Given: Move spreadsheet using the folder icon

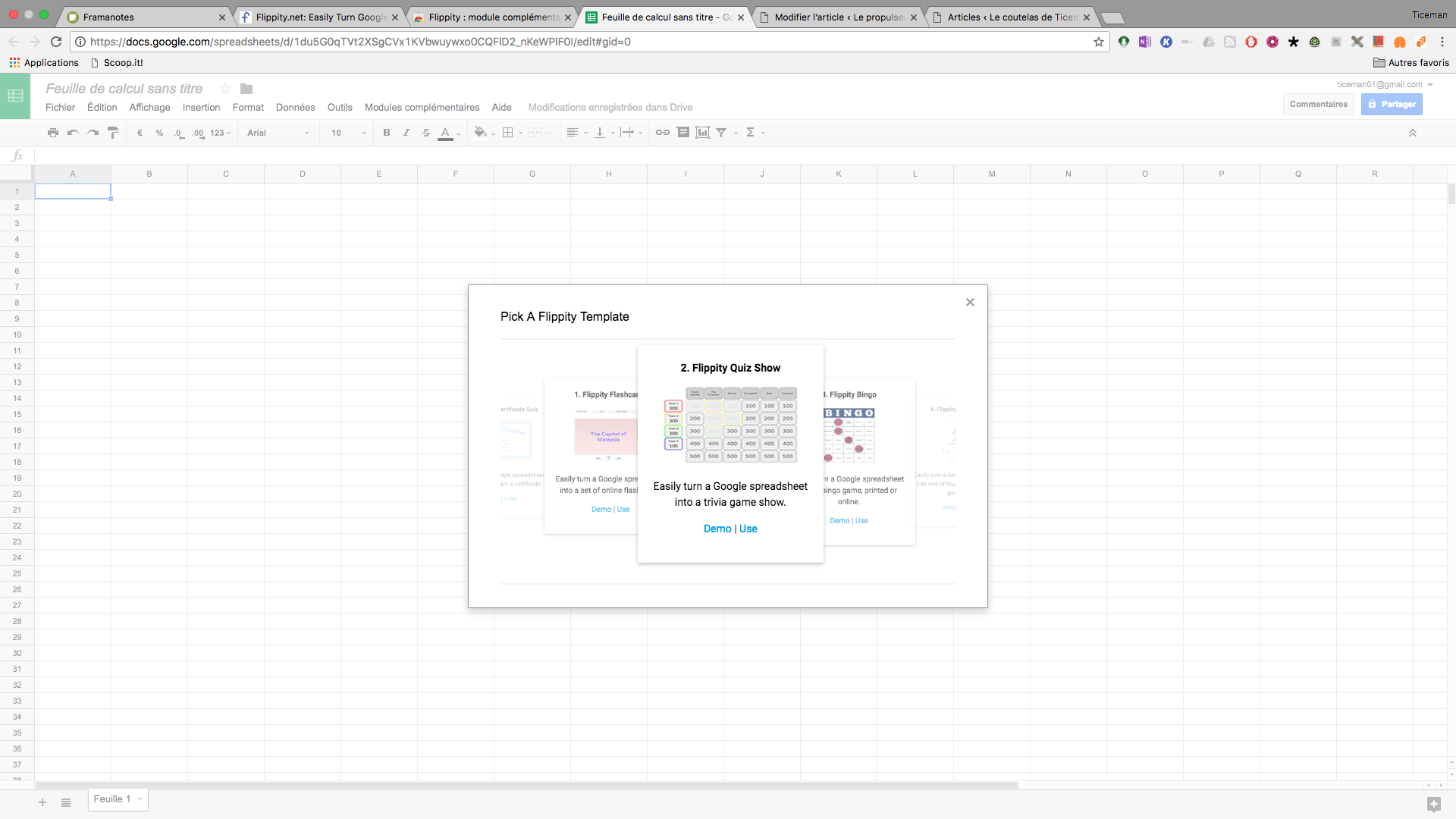Looking at the screenshot, I should tap(246, 89).
